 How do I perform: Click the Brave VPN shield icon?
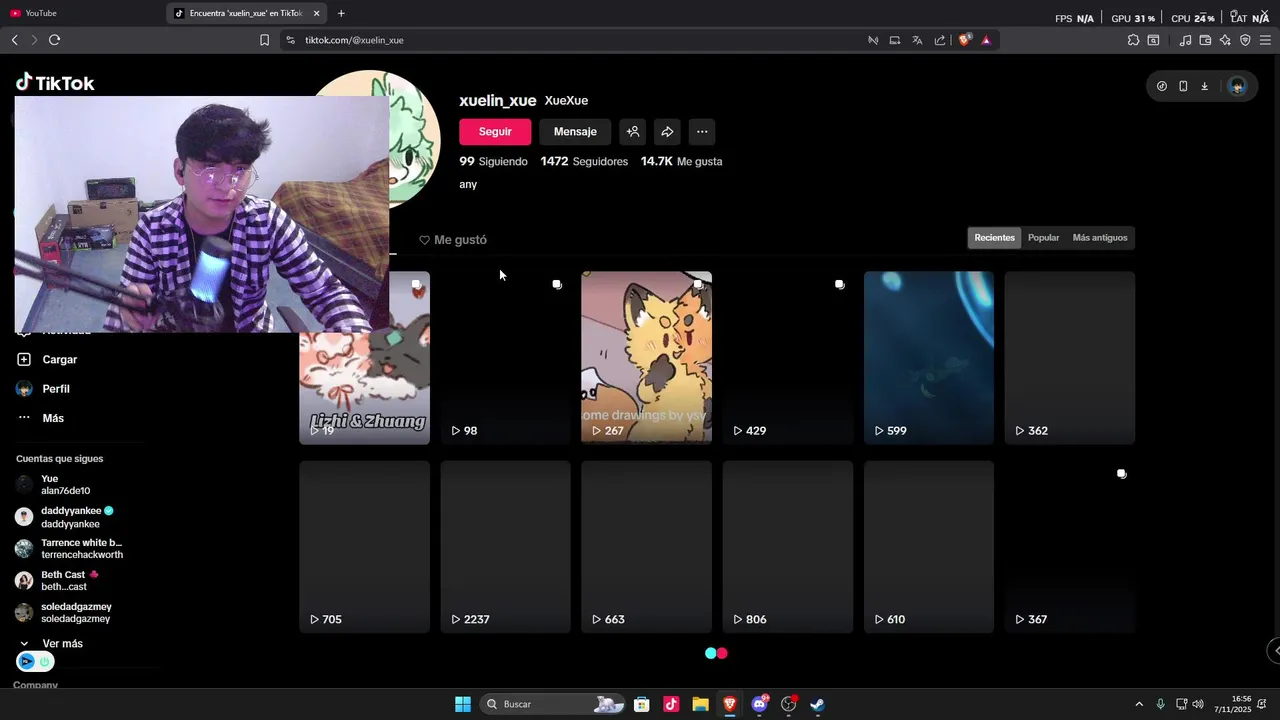point(1245,40)
